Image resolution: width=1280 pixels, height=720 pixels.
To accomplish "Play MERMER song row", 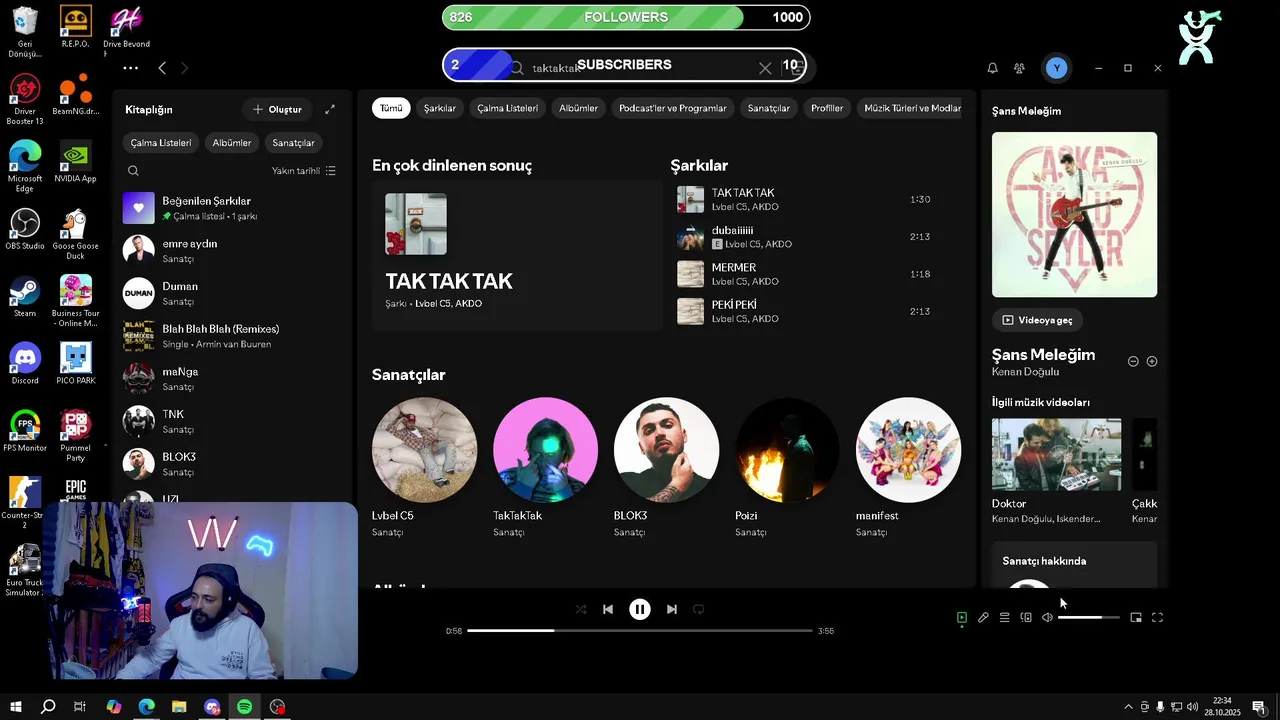I will pos(808,274).
